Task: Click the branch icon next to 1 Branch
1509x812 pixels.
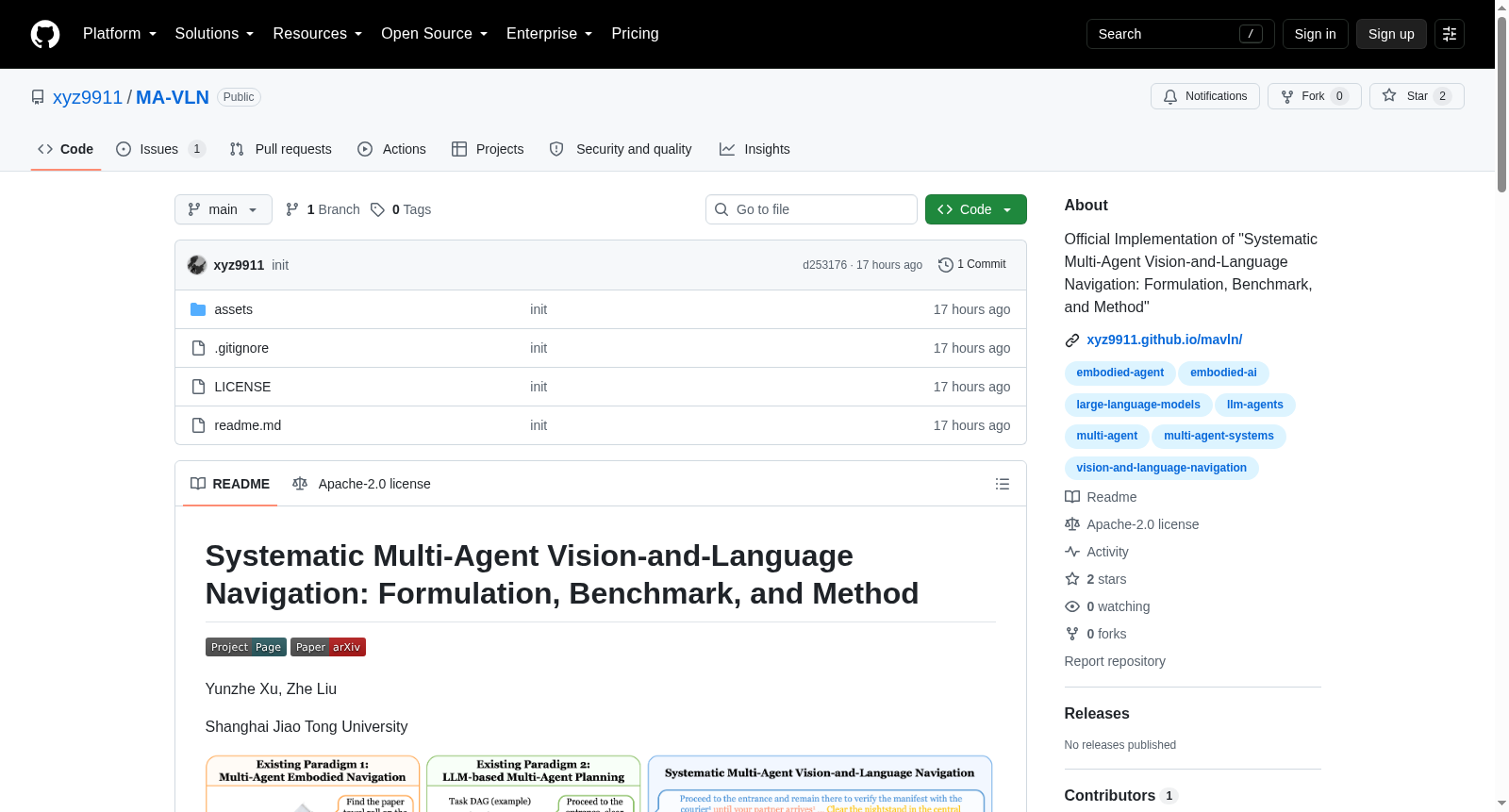Action: click(x=292, y=209)
